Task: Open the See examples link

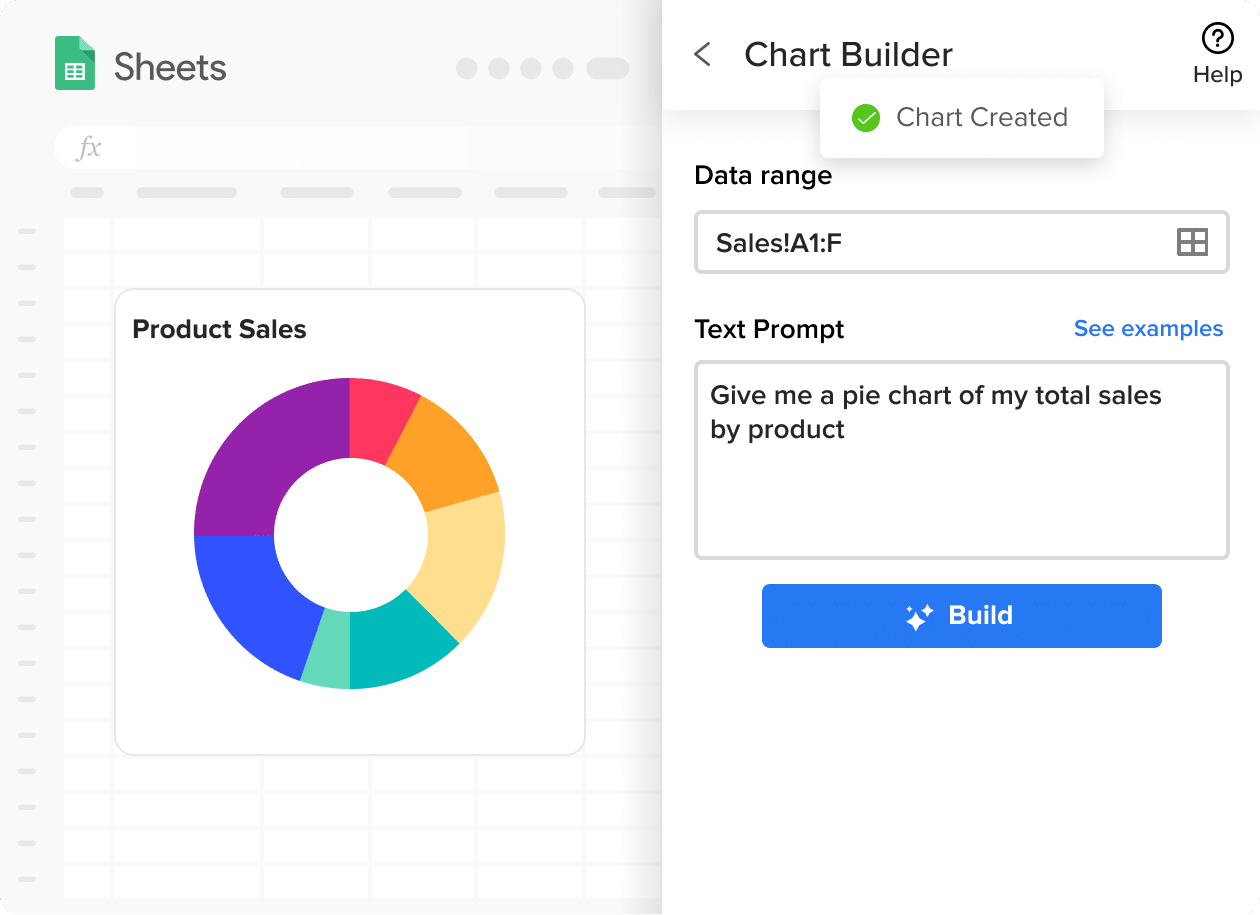Action: 1148,329
